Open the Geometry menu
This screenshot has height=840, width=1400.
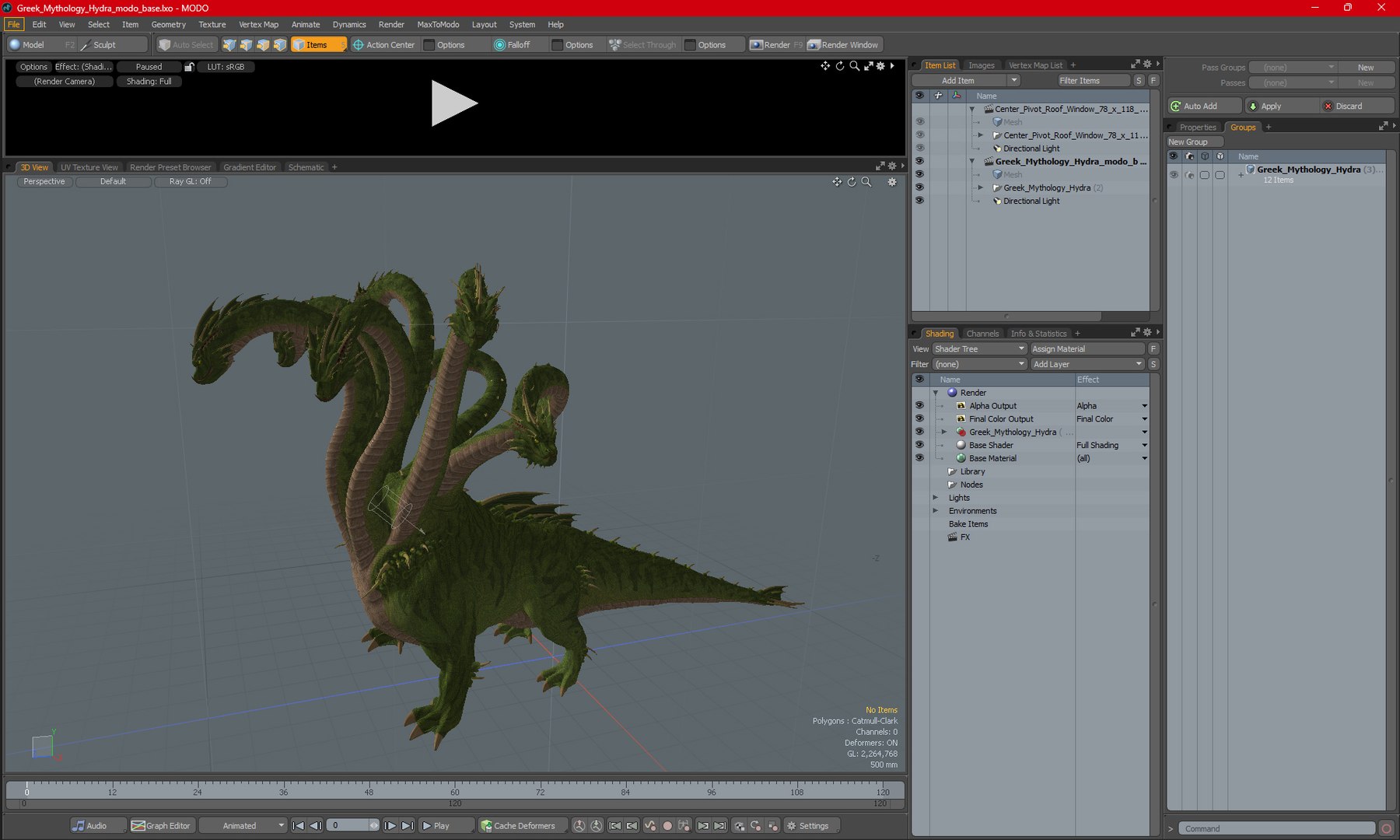click(x=169, y=24)
